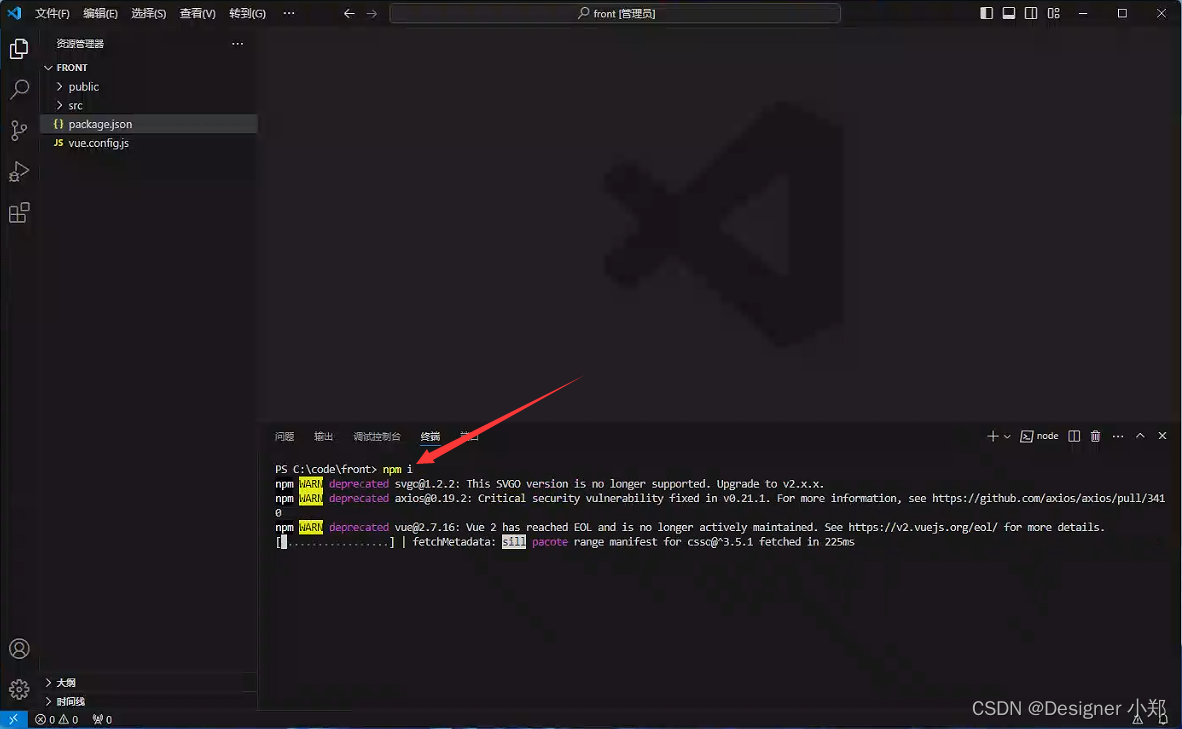The width and height of the screenshot is (1182, 729).
Task: Open the 文件(F) menu
Action: pos(52,14)
